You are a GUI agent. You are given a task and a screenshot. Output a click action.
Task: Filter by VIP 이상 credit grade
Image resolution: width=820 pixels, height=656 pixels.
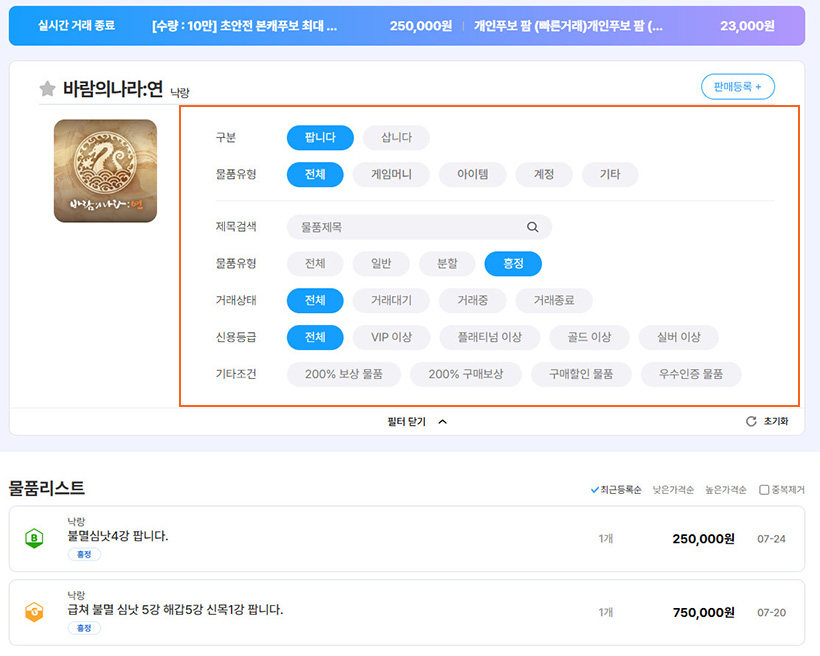(x=391, y=337)
